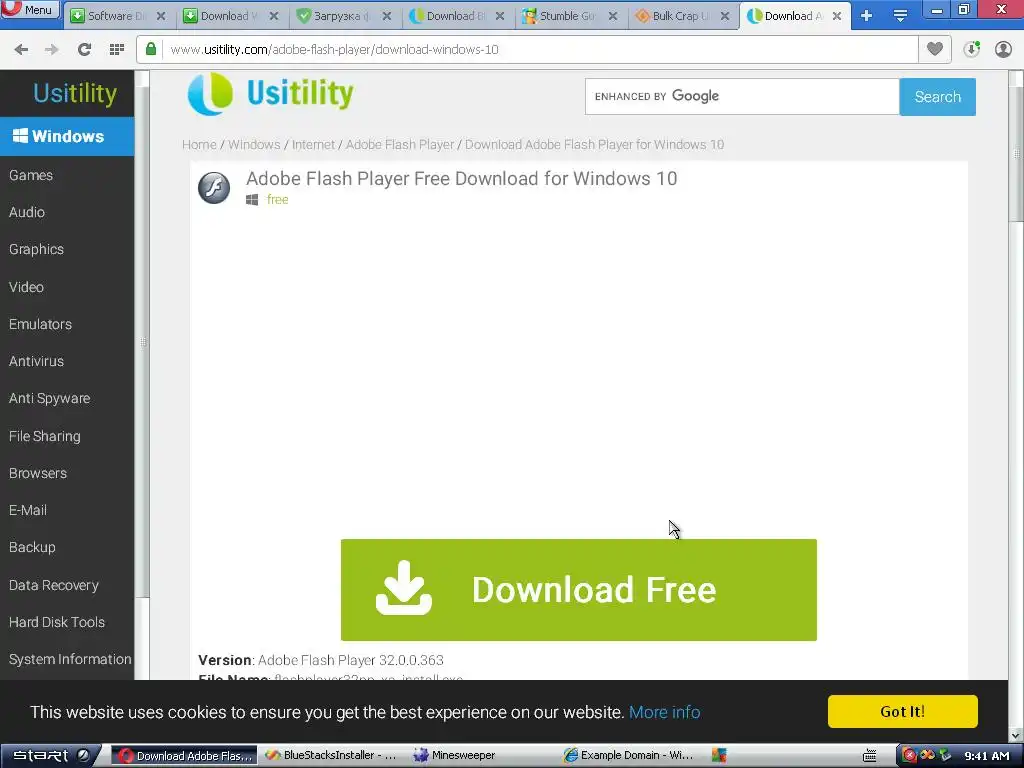This screenshot has height=768, width=1024.
Task: Open Home breadcrumb link
Action: click(199, 144)
